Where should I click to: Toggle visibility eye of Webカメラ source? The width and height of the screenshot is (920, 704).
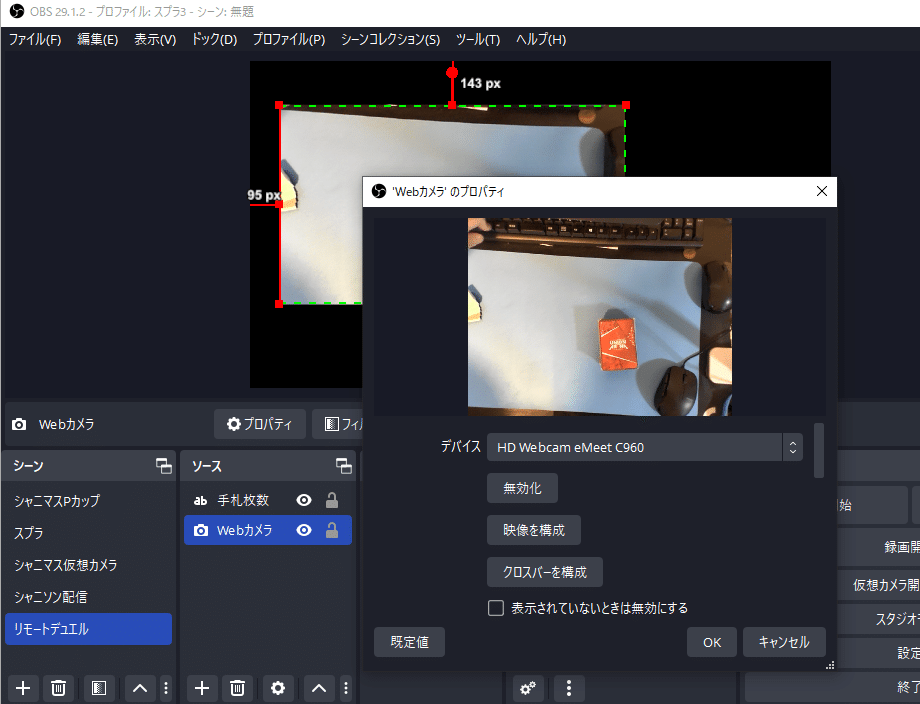pos(304,530)
